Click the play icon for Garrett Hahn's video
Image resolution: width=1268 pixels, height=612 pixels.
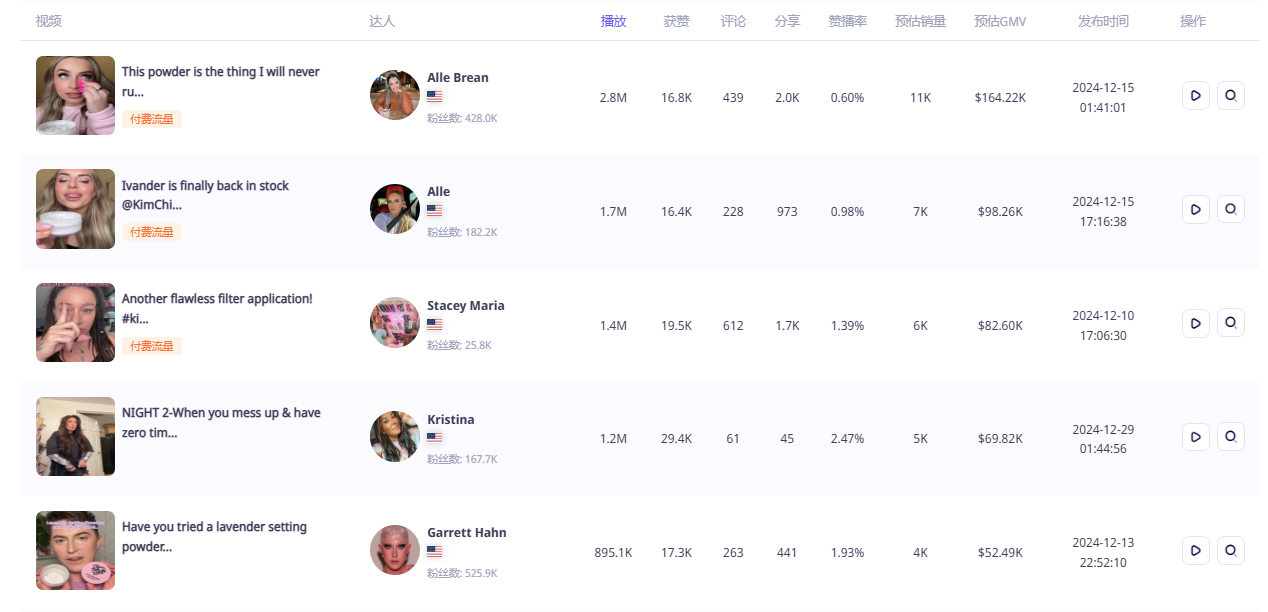click(1195, 551)
